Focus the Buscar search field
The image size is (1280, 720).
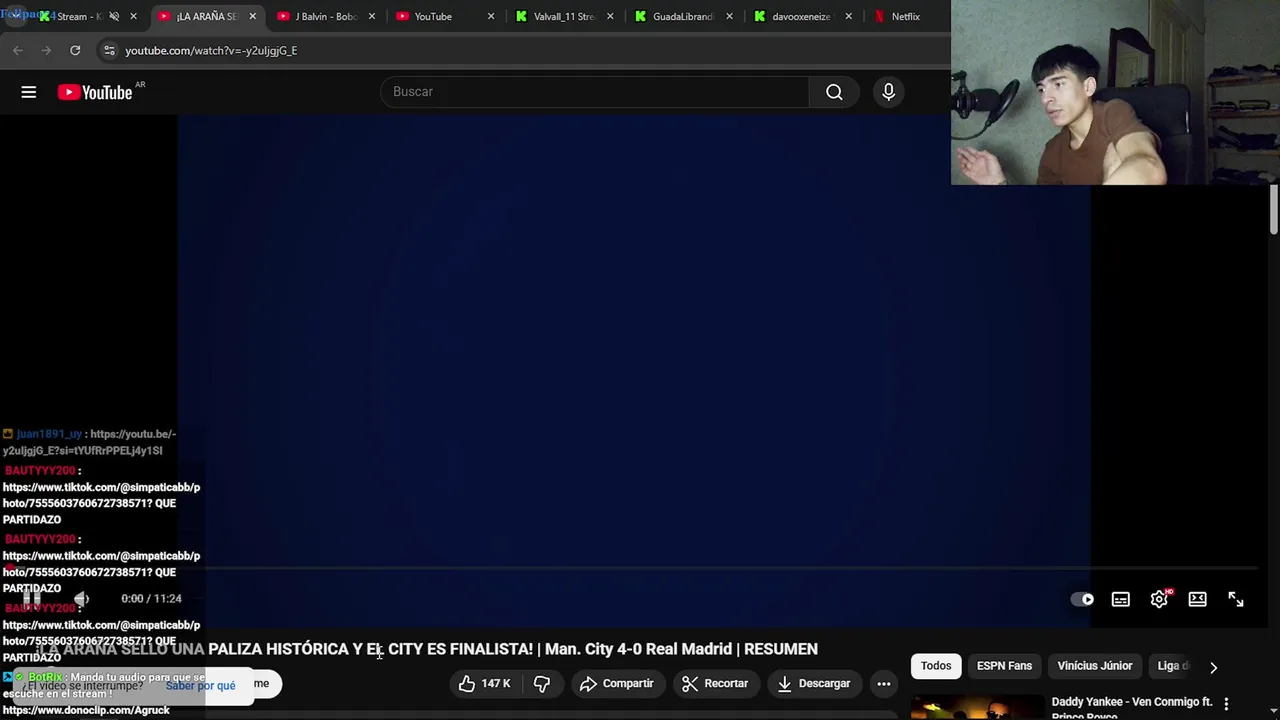(x=594, y=92)
